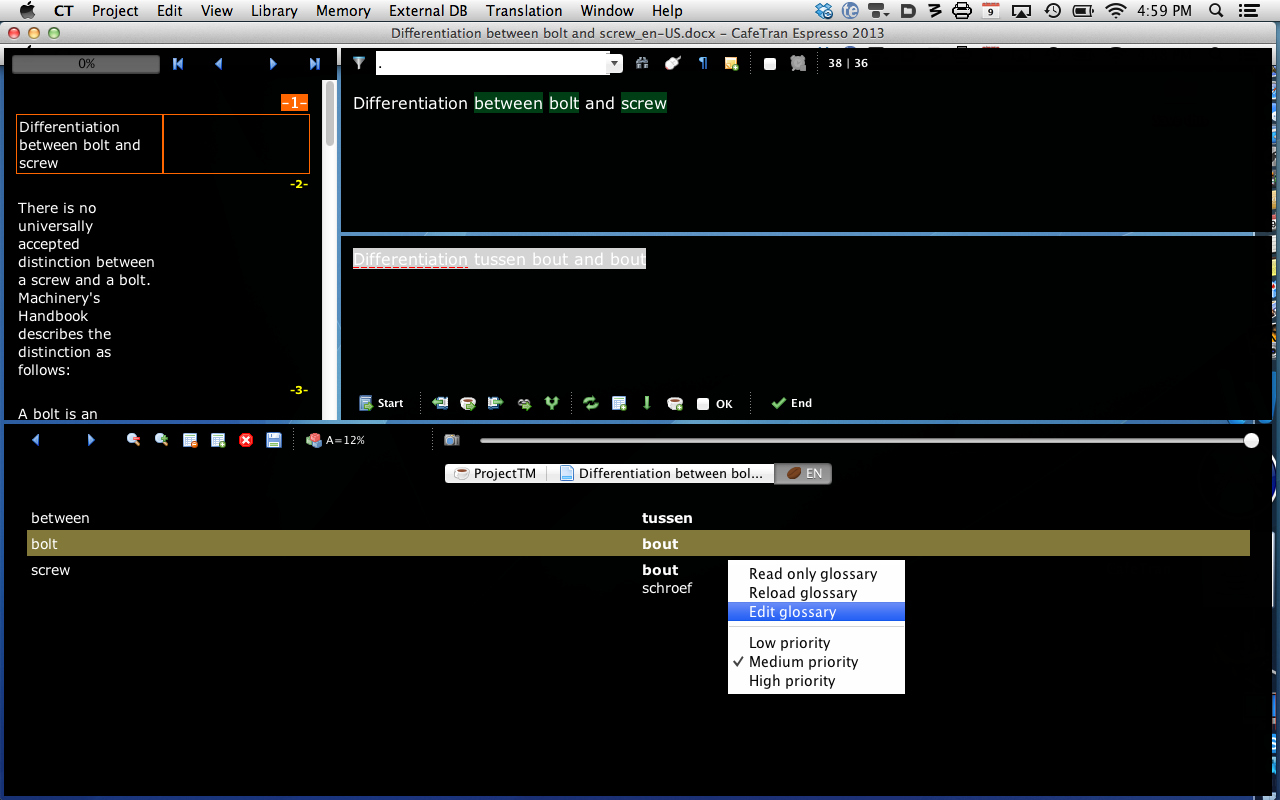Choose Edit glossary from context menu
This screenshot has width=1280, height=800.
click(792, 612)
